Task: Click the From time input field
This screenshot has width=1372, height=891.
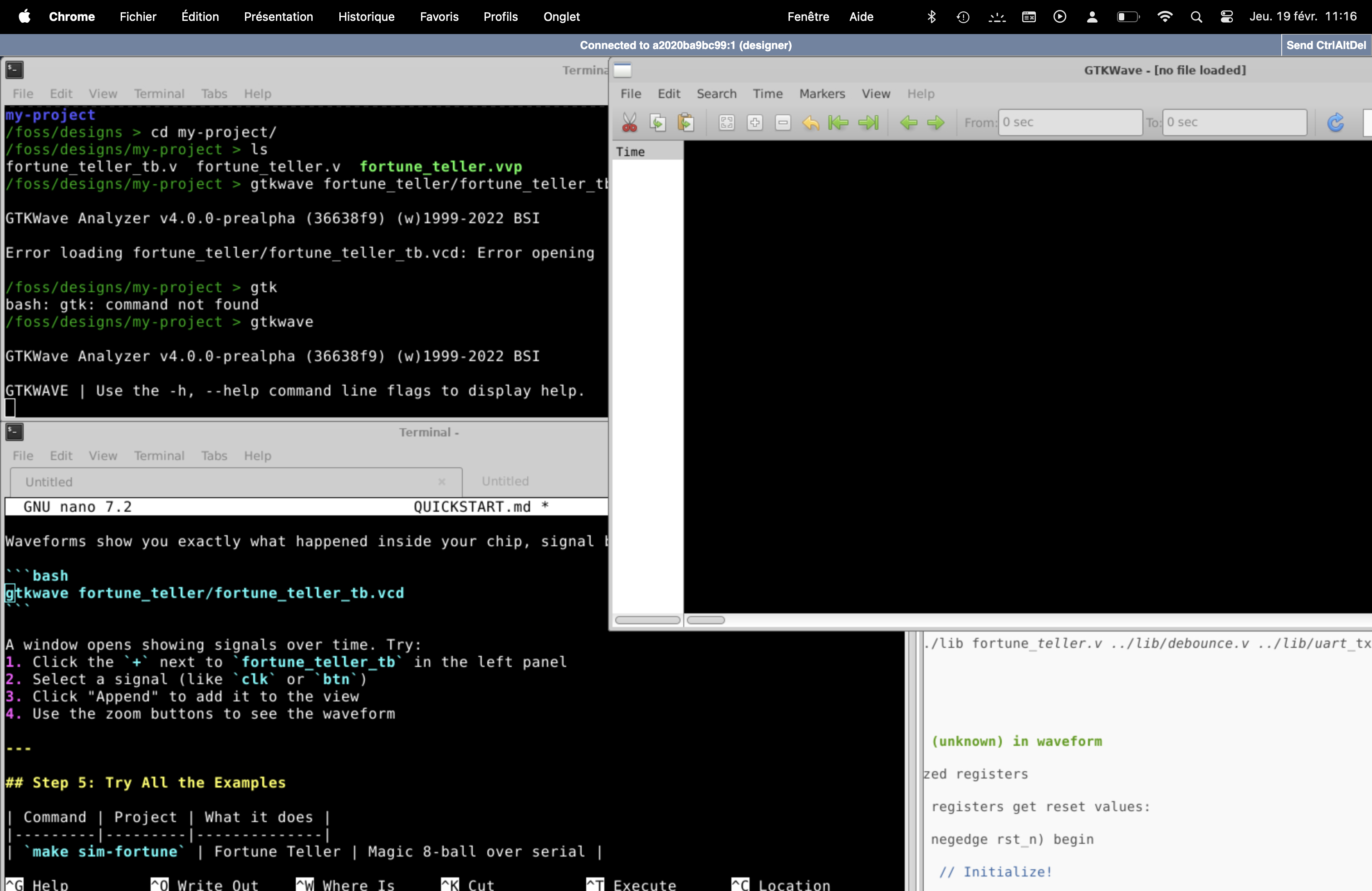Action: [1069, 122]
